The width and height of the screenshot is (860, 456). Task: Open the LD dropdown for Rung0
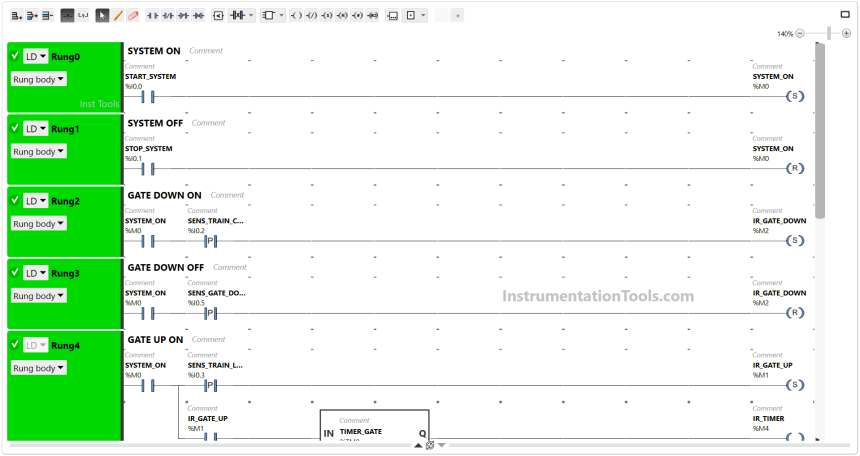pos(36,57)
